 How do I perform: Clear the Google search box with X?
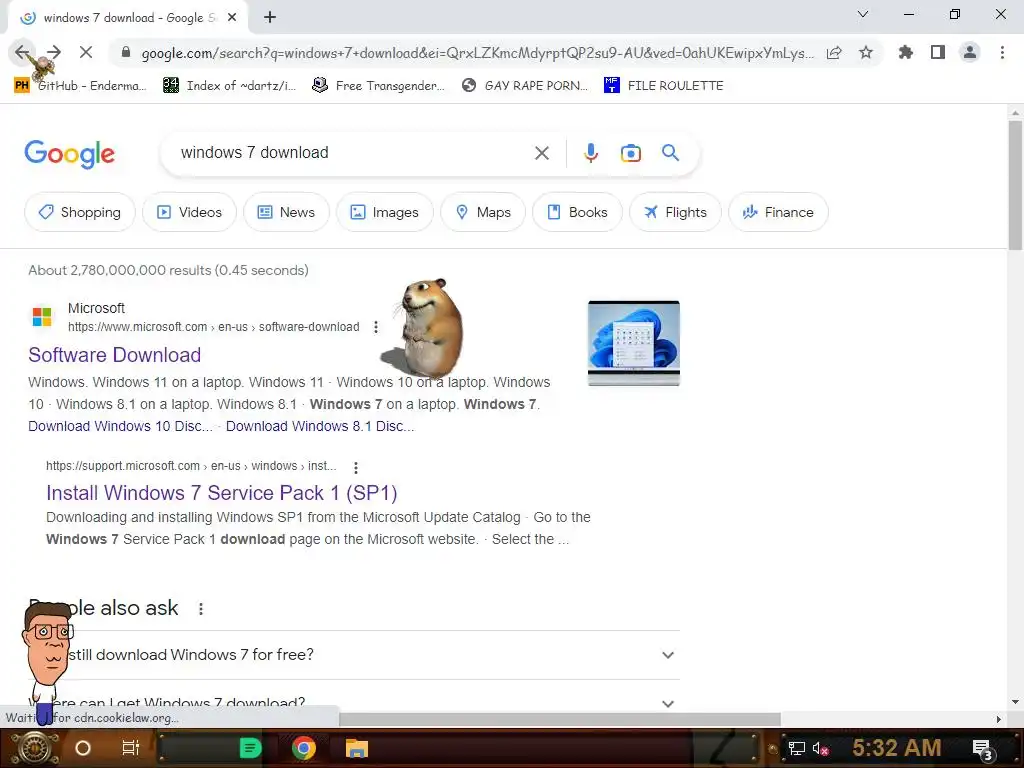pyautogui.click(x=542, y=153)
